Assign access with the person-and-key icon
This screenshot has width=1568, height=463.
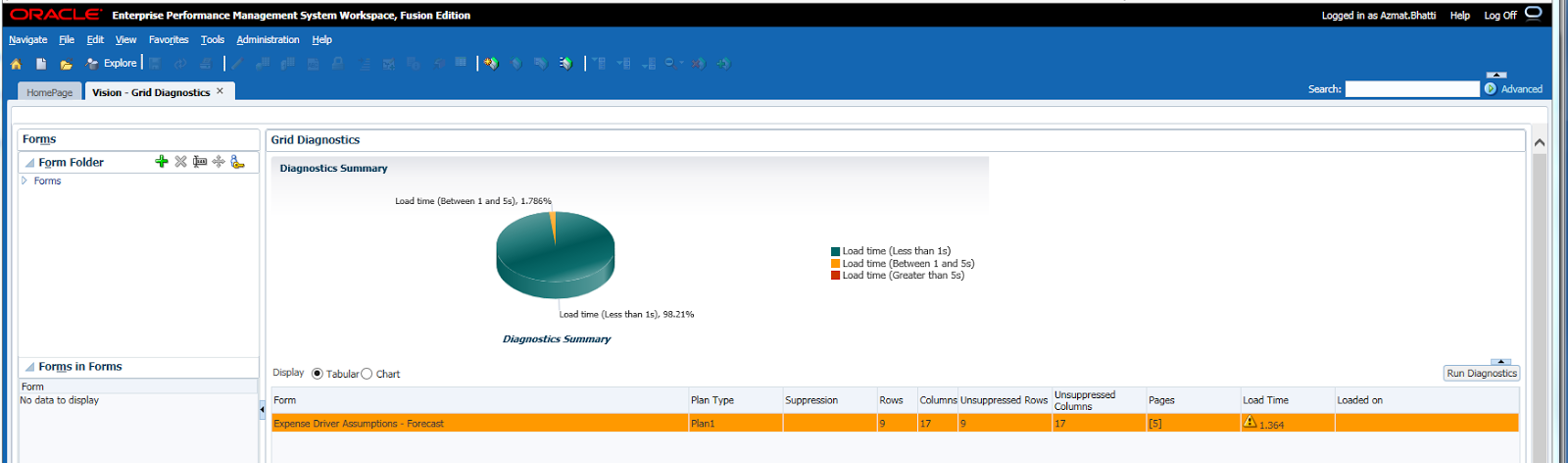click(237, 162)
